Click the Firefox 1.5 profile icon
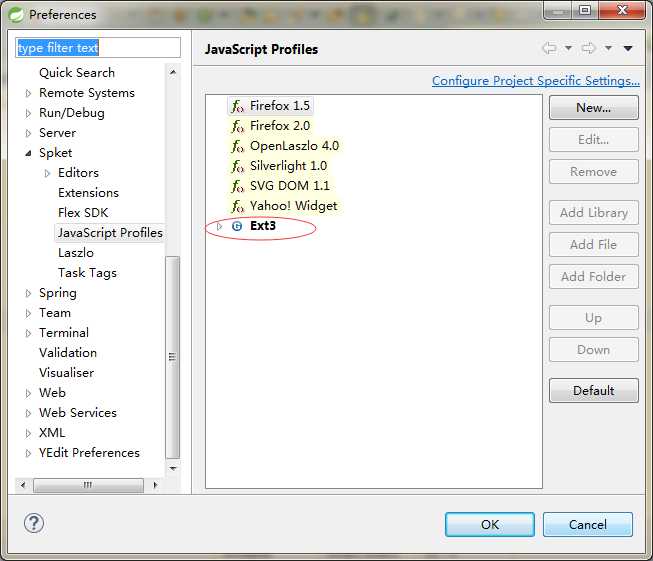 [x=237, y=106]
